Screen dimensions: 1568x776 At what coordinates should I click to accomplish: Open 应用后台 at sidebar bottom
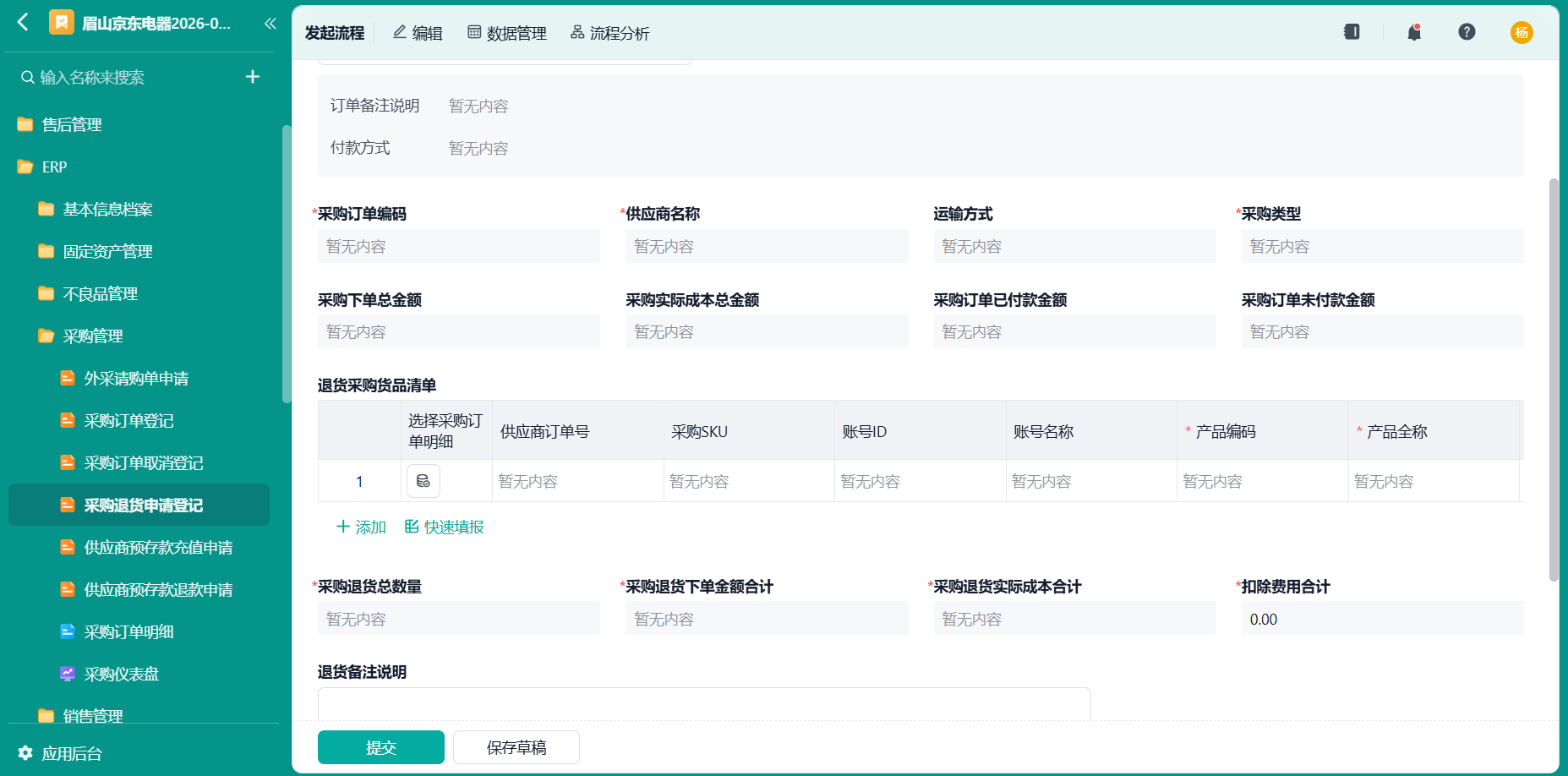click(61, 753)
